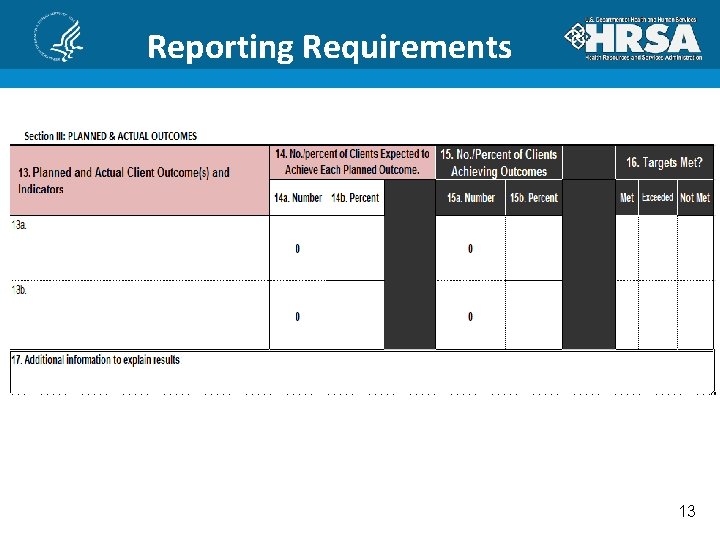Click the Not Met column header
720x540 pixels.
click(x=695, y=198)
